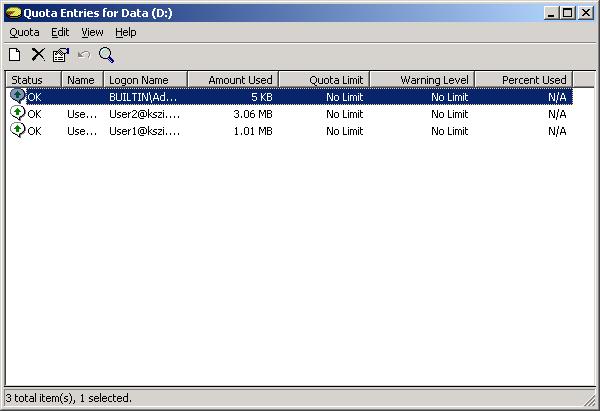Click the Find magnifier toolbar icon
This screenshot has height=411, width=600.
(x=106, y=55)
